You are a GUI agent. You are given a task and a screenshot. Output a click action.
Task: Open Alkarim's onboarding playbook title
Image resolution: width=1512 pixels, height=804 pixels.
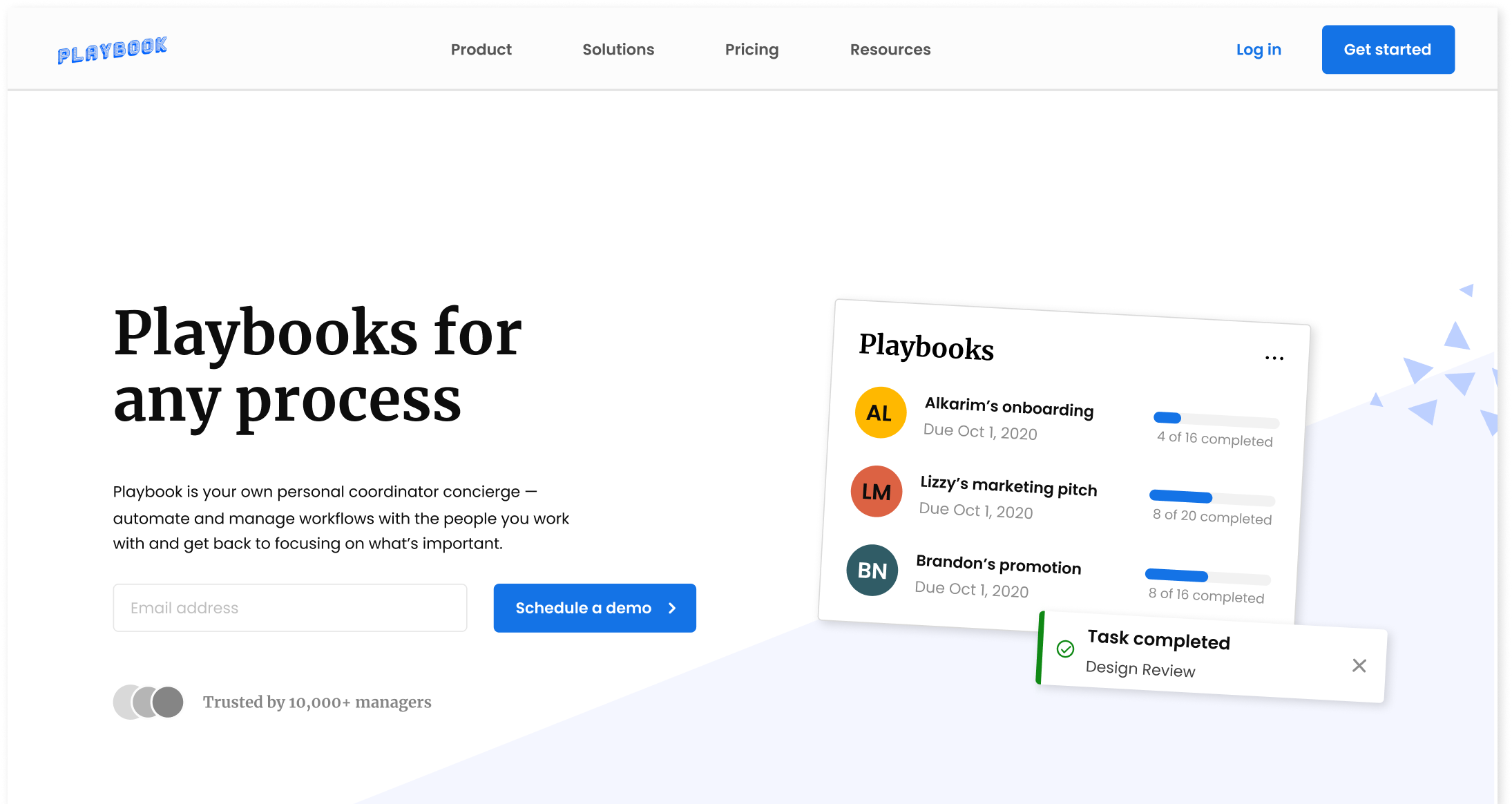1008,407
